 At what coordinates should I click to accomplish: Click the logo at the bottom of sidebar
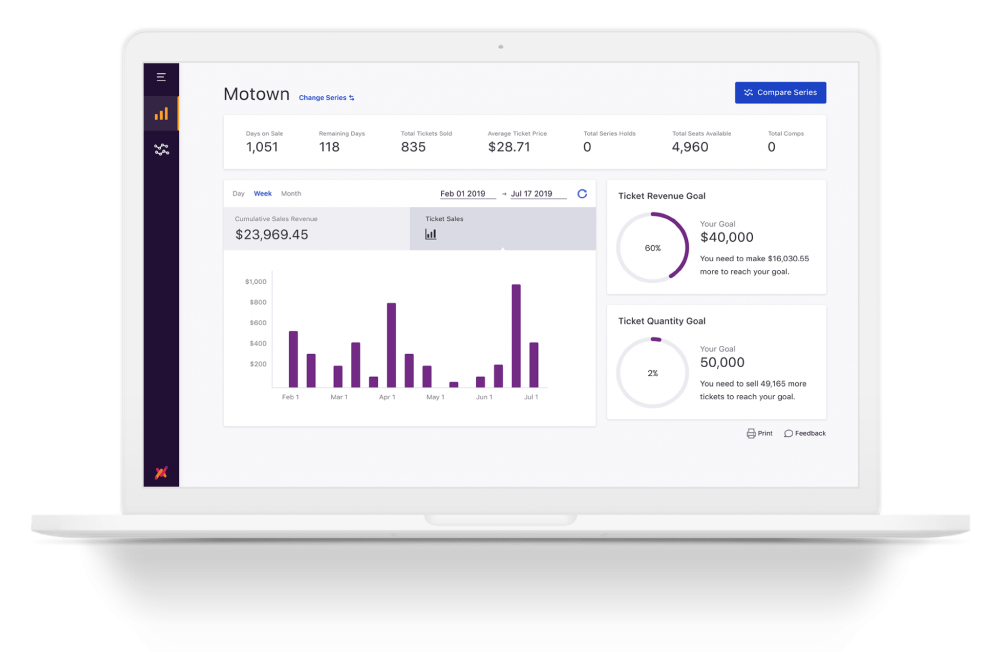pyautogui.click(x=160, y=473)
